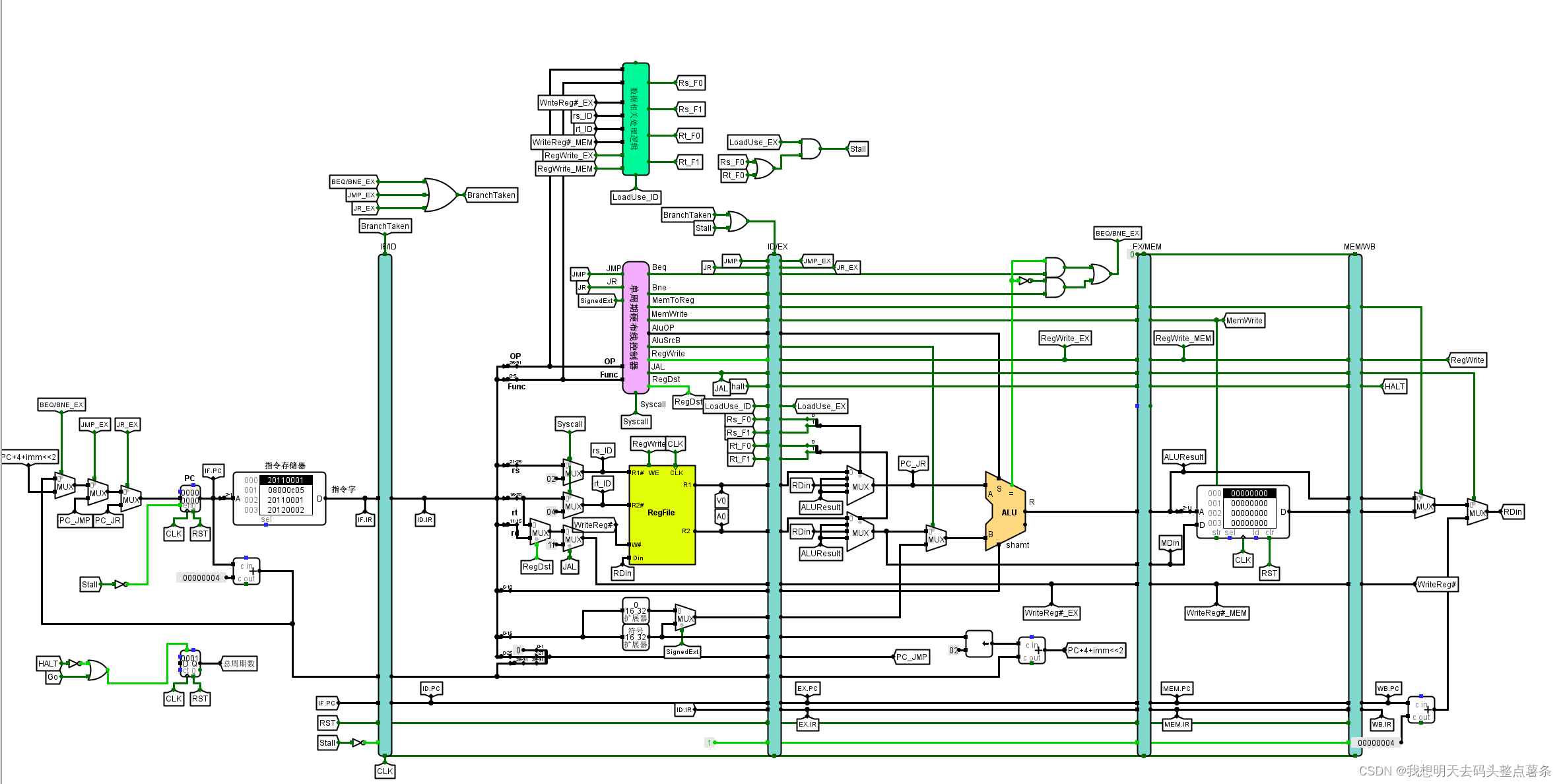Image resolution: width=1561 pixels, height=784 pixels.
Task: Click the Go input pin
Action: pyautogui.click(x=52, y=677)
